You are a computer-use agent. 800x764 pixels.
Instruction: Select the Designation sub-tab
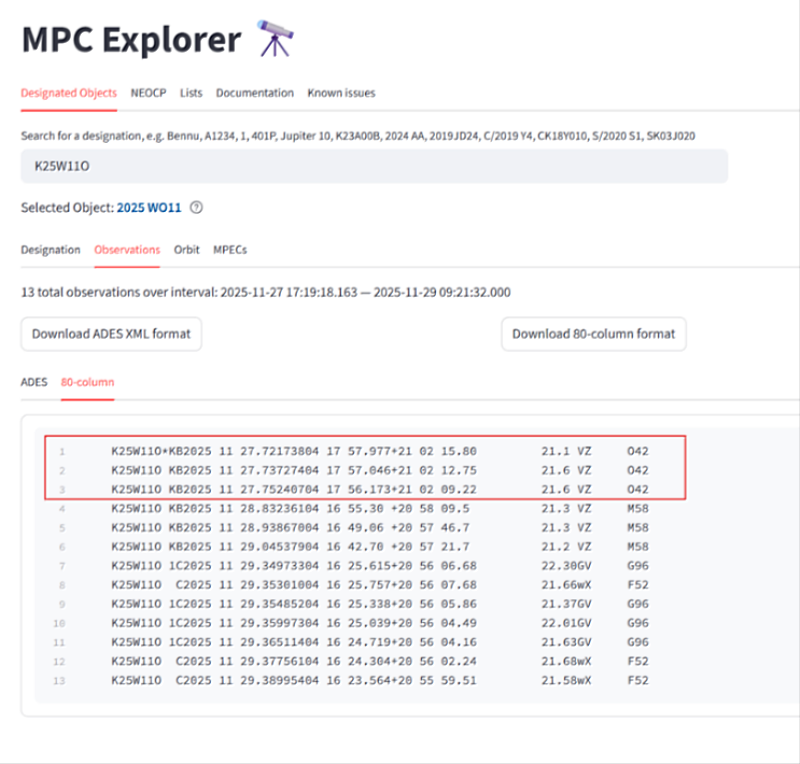pos(50,250)
